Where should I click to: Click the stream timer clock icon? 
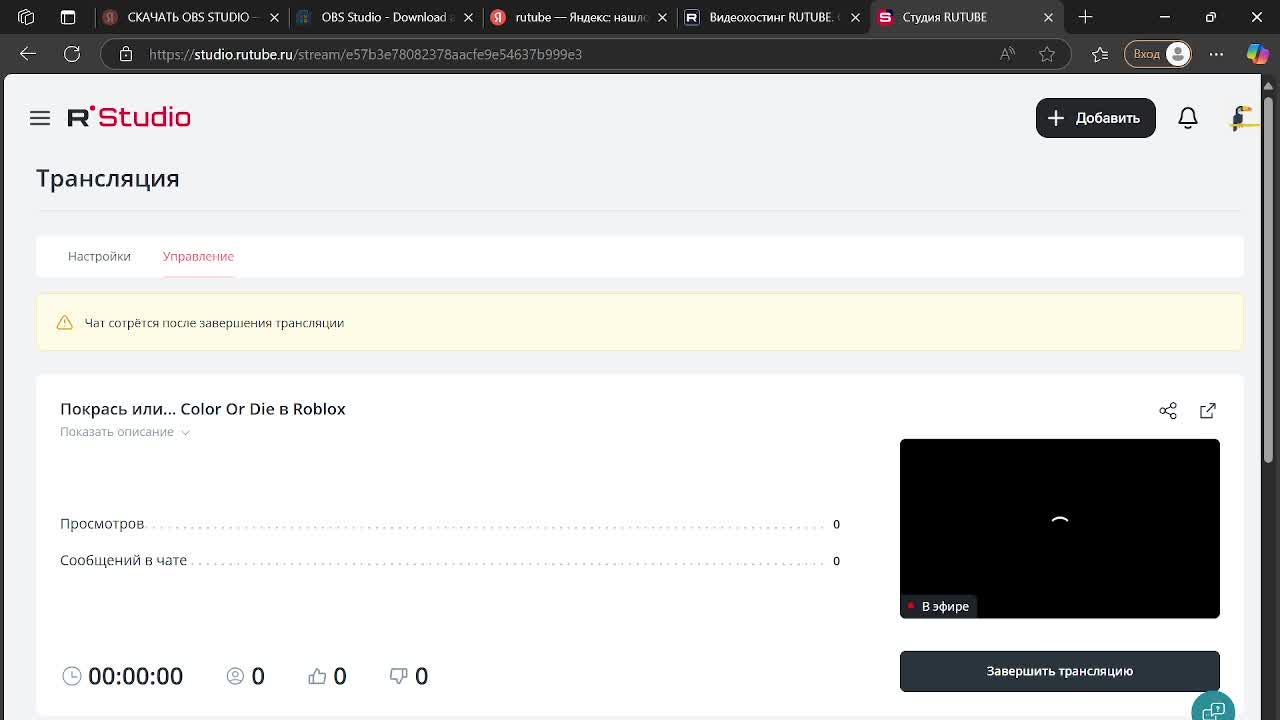[72, 676]
